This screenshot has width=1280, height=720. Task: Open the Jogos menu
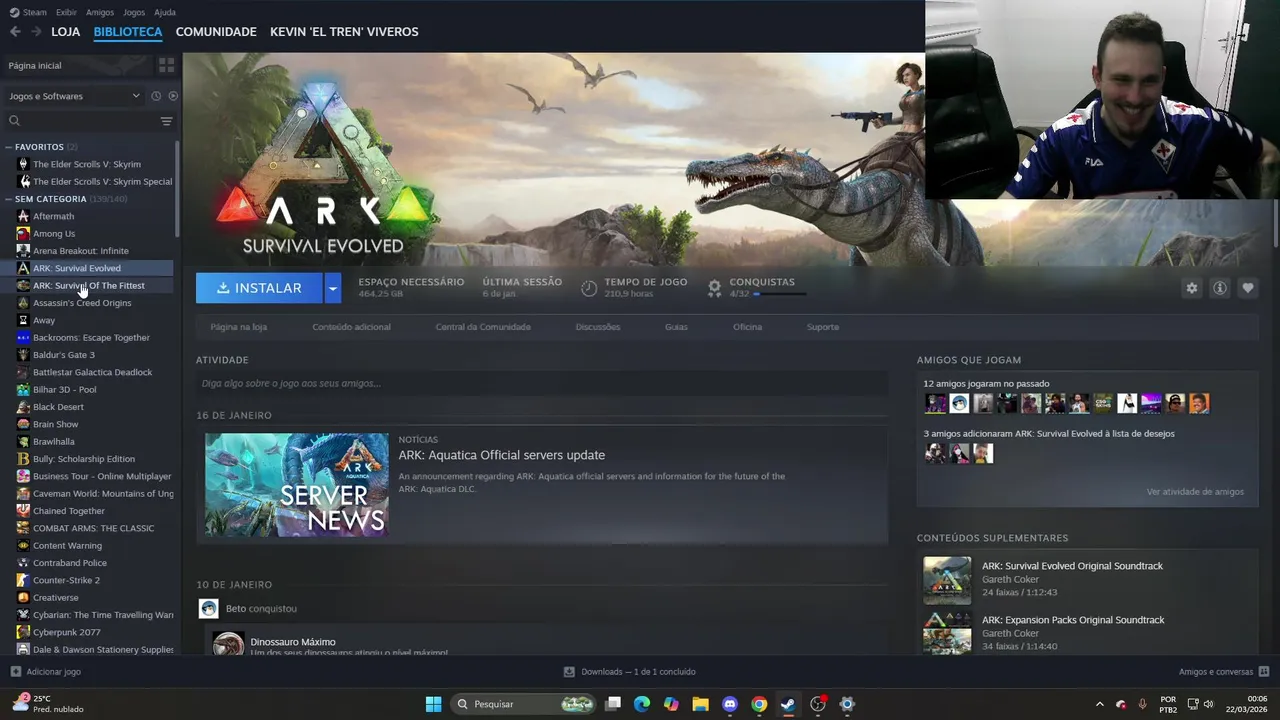[134, 12]
